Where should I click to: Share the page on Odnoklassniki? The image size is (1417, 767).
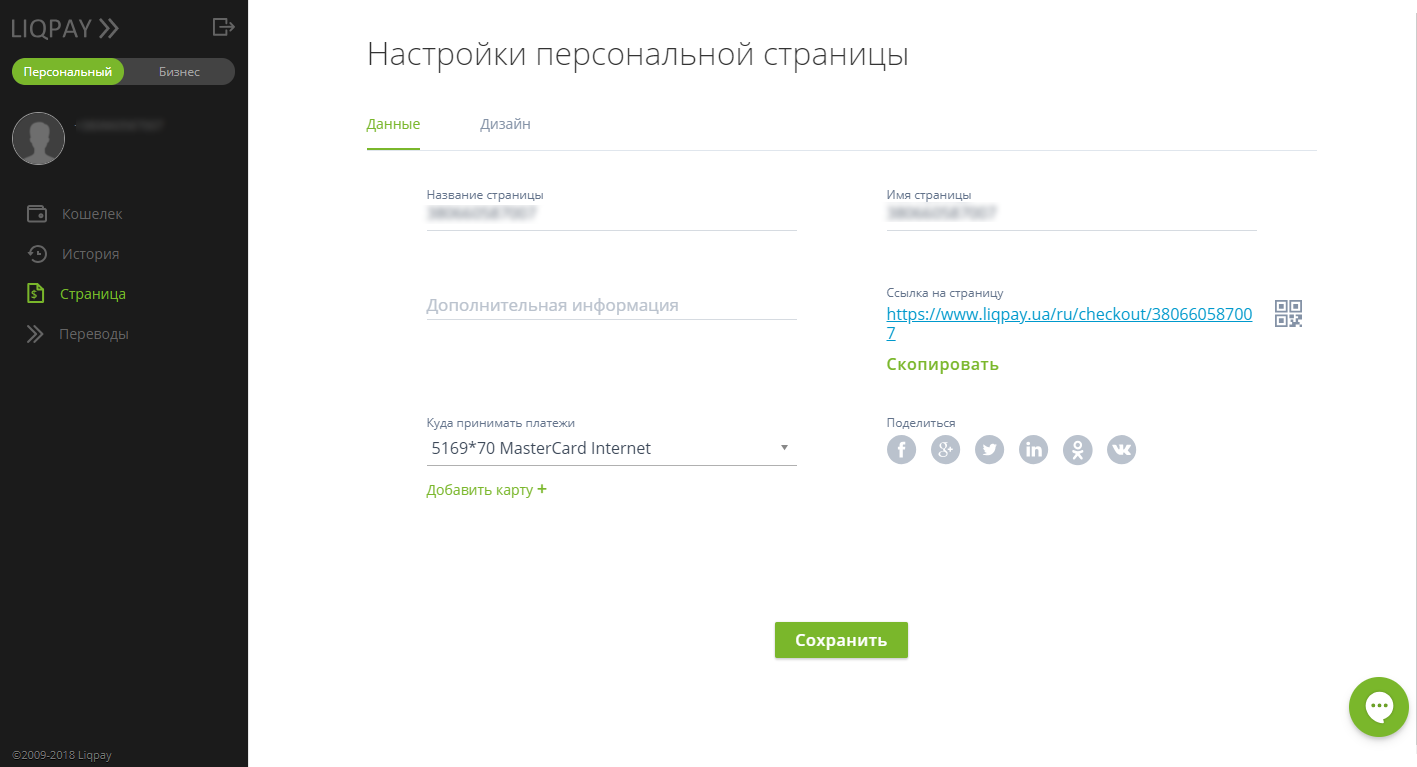(1077, 449)
